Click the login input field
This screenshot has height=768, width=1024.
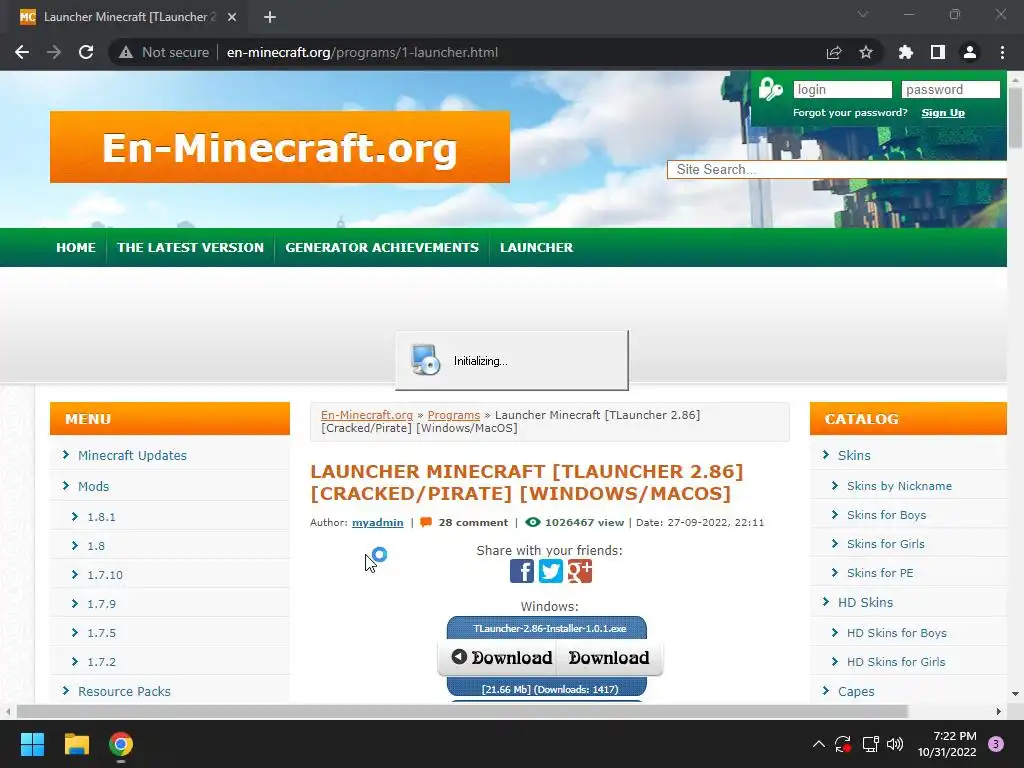click(x=842, y=89)
